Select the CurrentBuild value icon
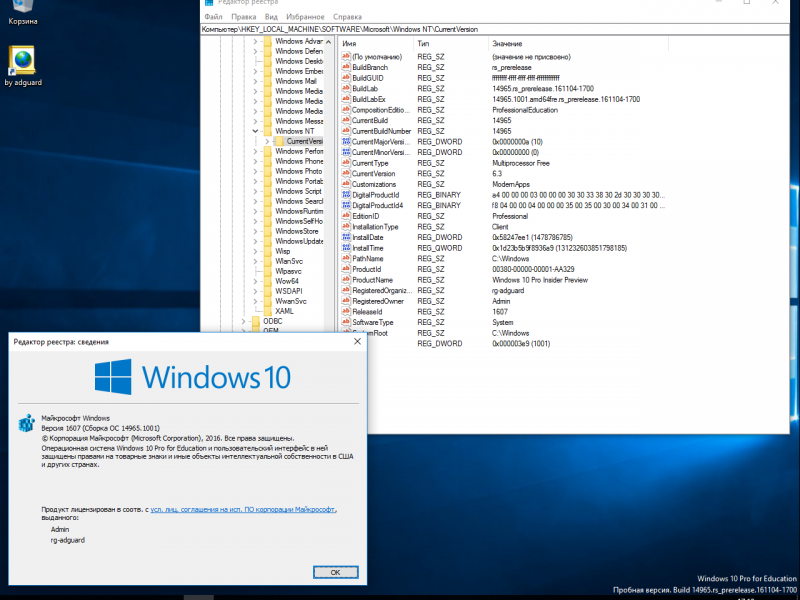The image size is (800, 600). tap(346, 120)
